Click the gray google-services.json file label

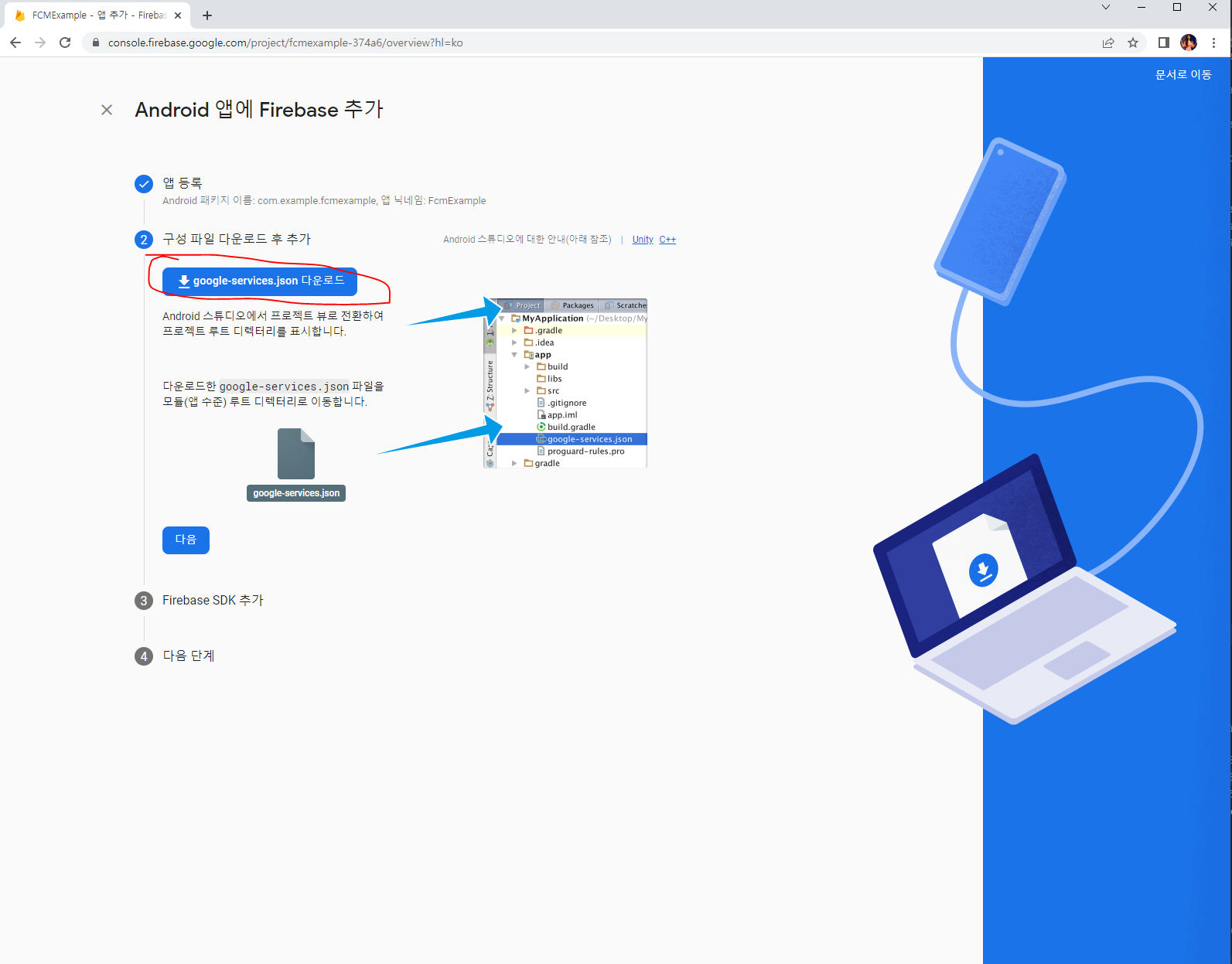coord(296,493)
